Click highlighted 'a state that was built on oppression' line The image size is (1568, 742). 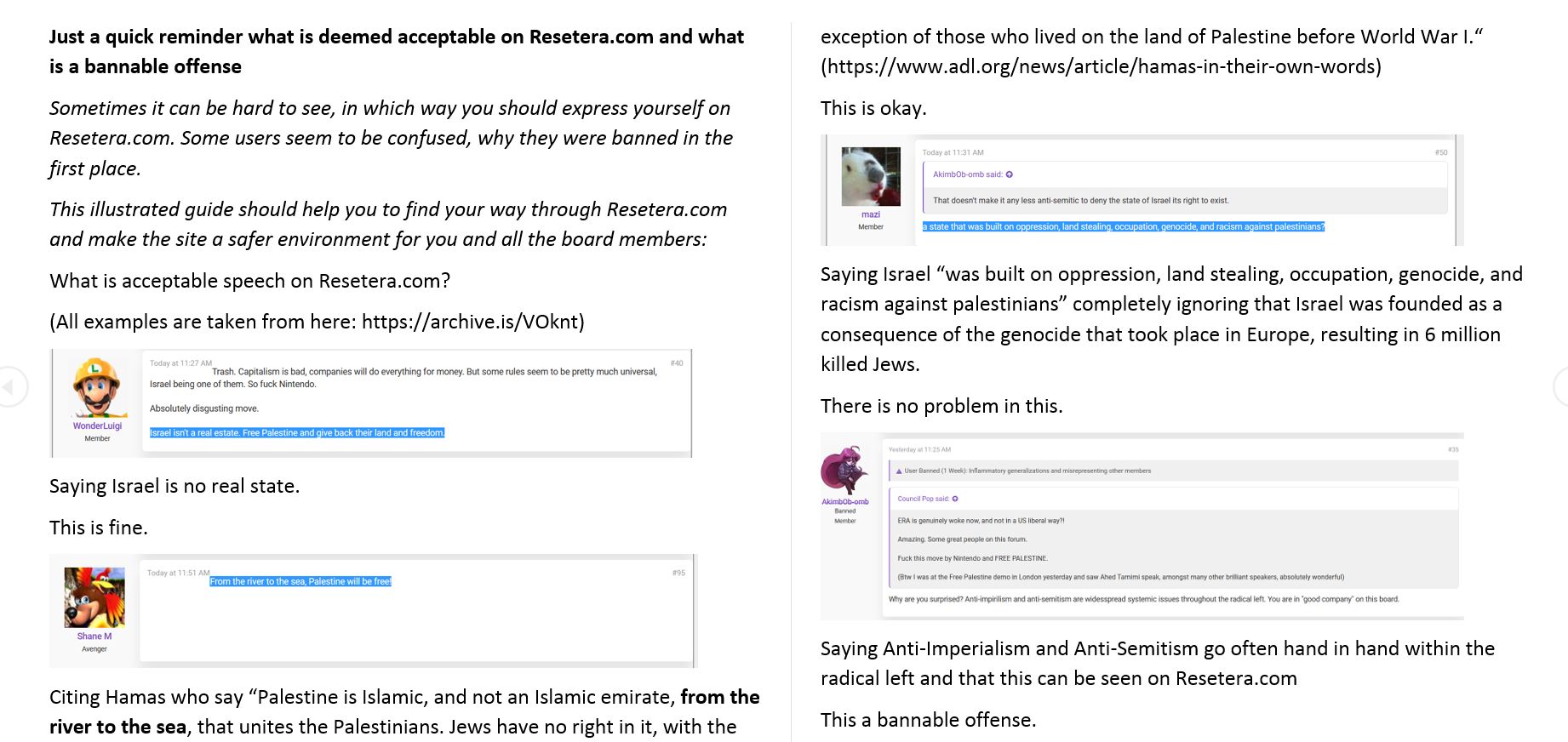[x=1124, y=226]
